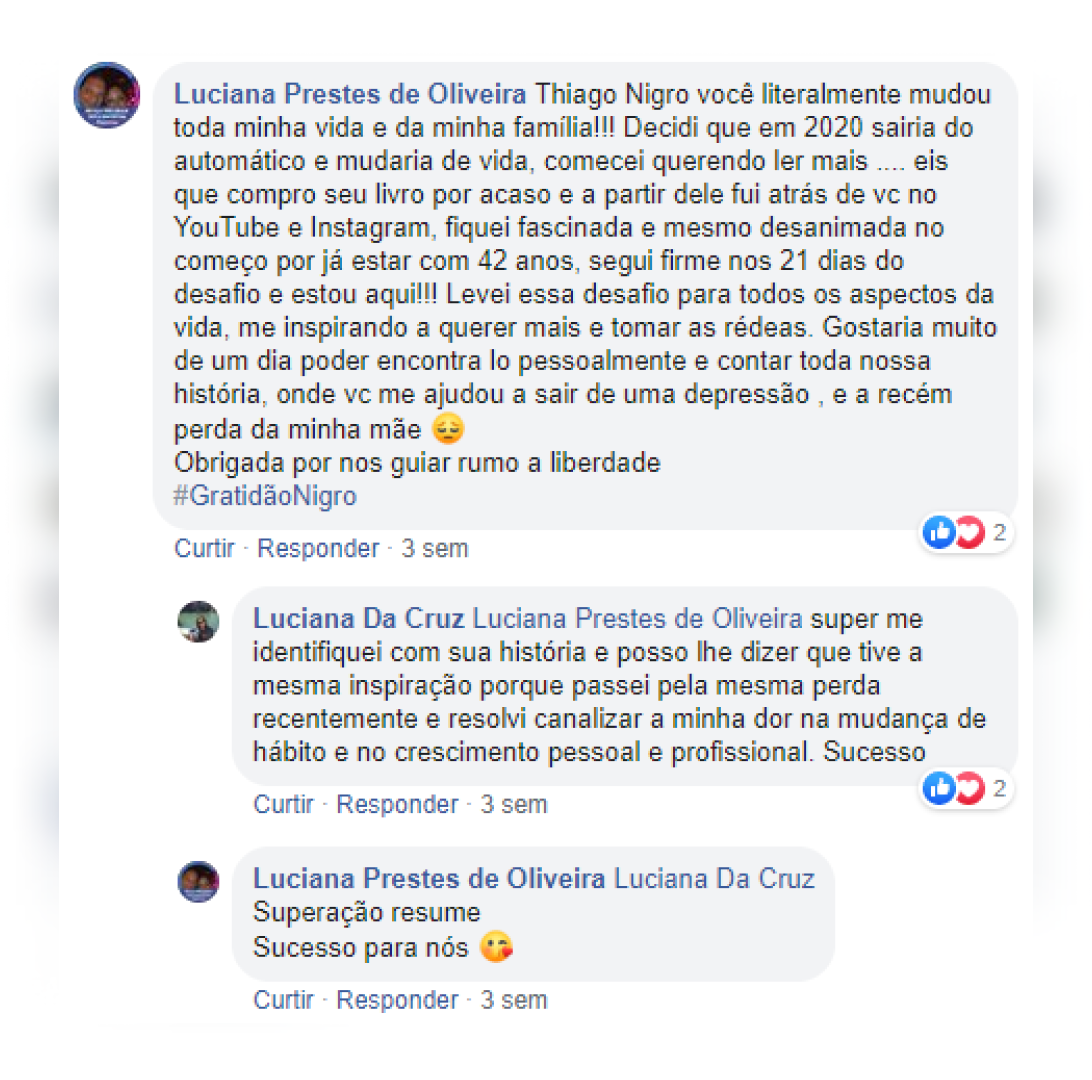Open reaction count 2 on Da Cruz reply
Viewport: 1092px width, 1080px height.
(999, 788)
